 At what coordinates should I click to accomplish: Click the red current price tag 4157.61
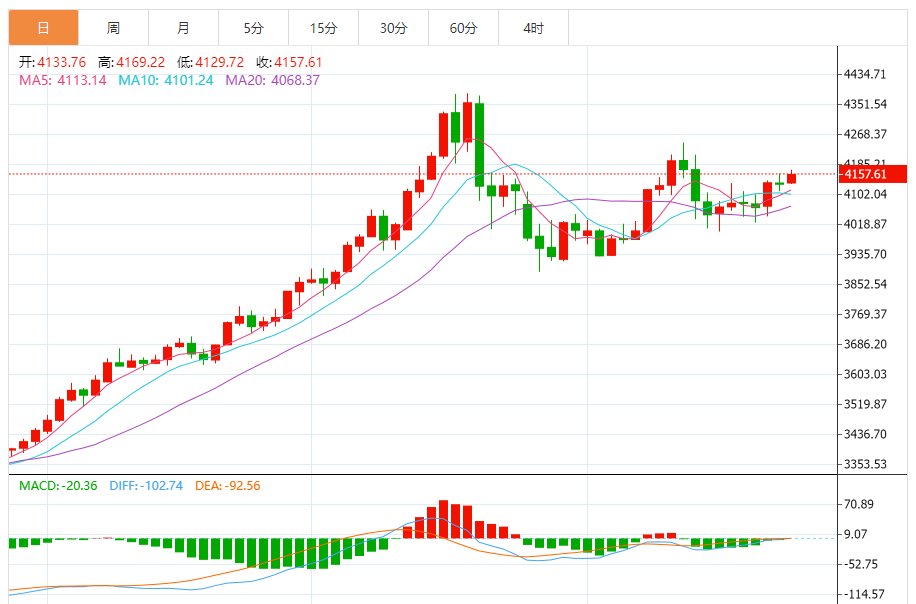click(873, 174)
